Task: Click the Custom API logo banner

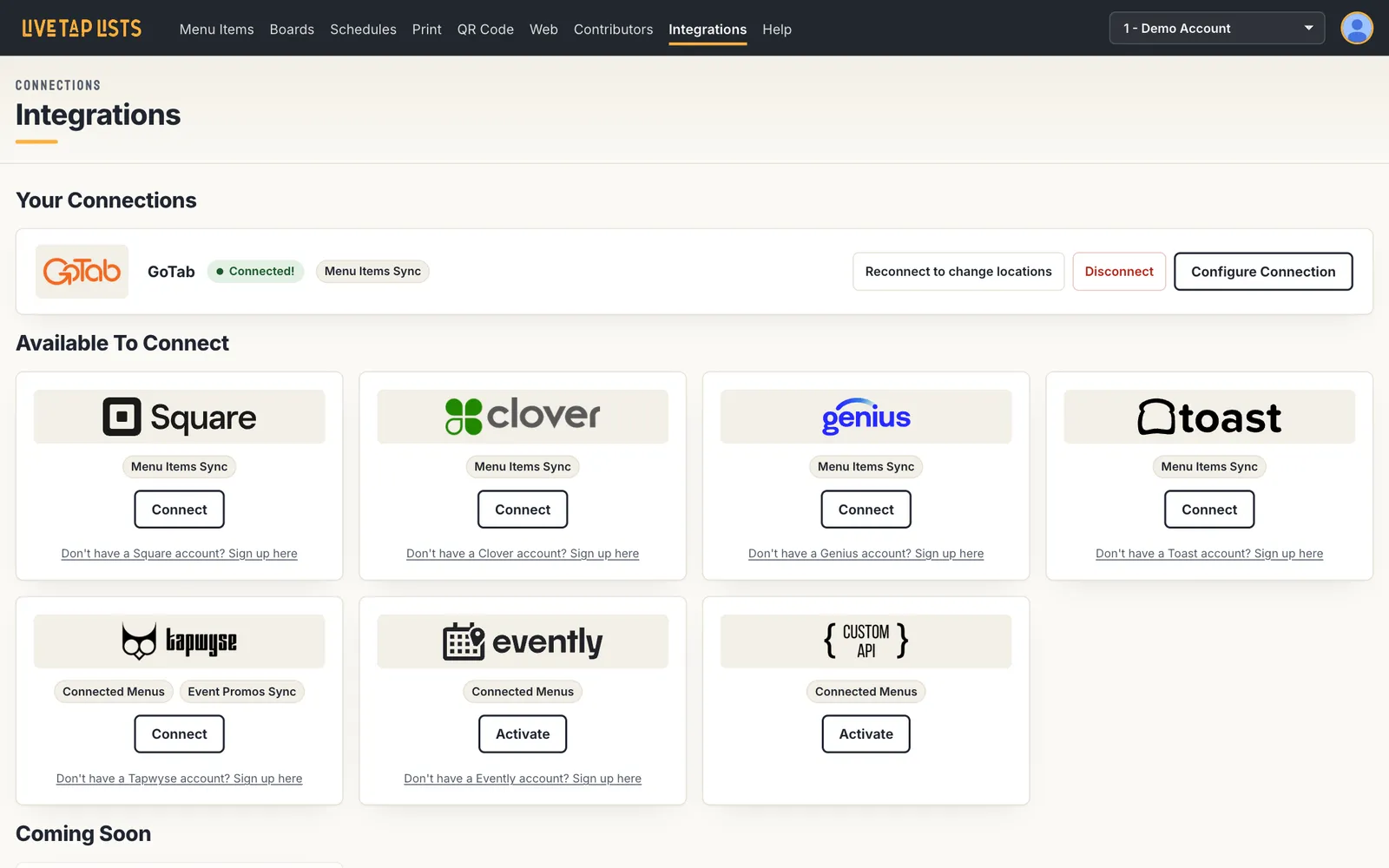Action: [x=866, y=641]
